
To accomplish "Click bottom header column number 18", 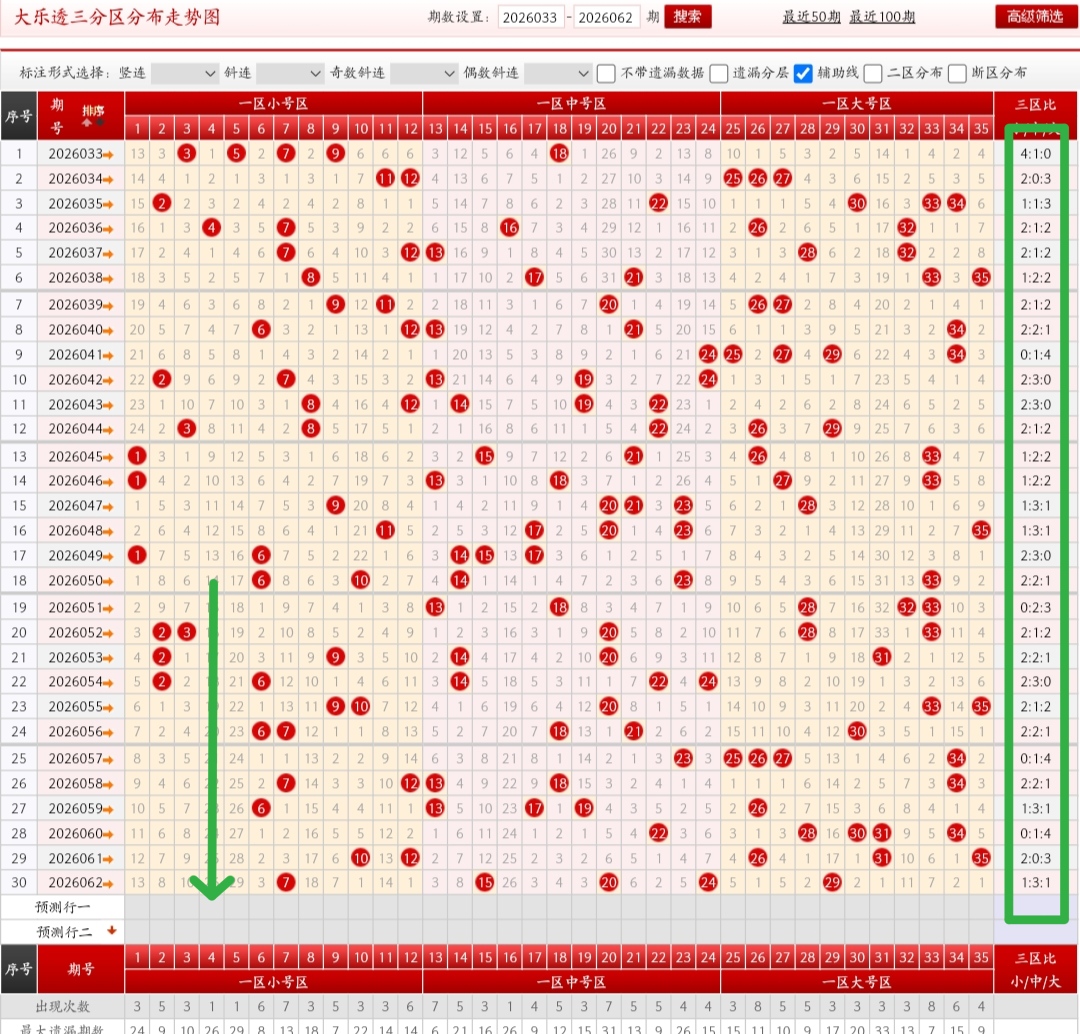I will (559, 957).
